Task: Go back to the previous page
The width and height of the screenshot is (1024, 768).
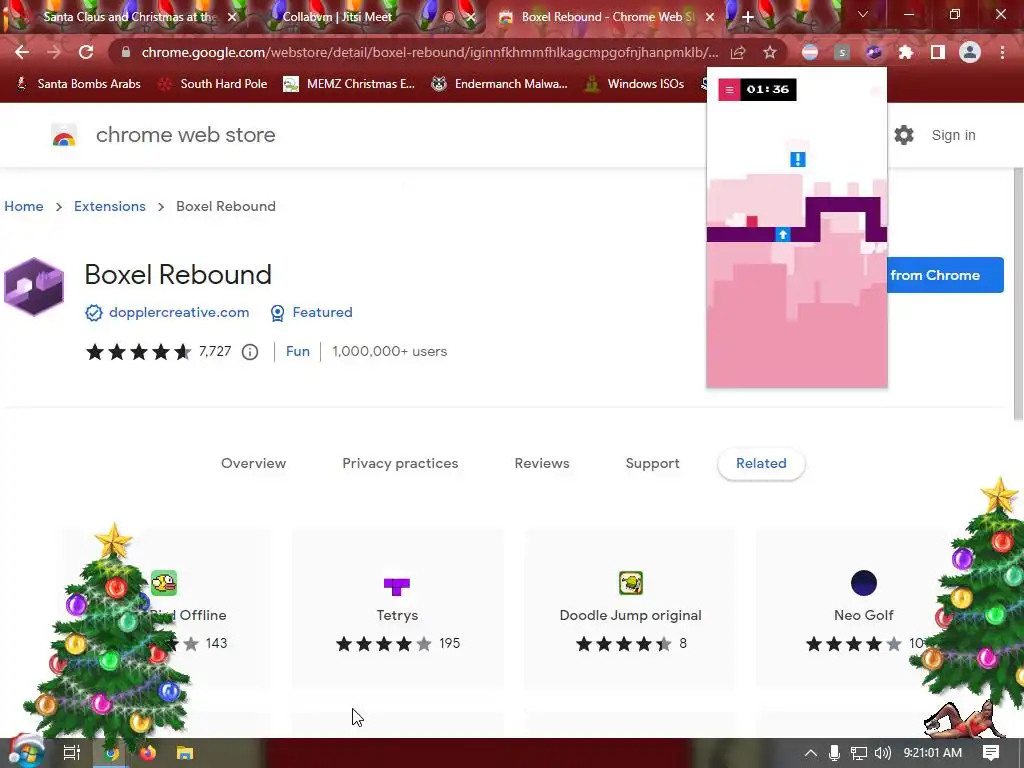Action: tap(22, 52)
